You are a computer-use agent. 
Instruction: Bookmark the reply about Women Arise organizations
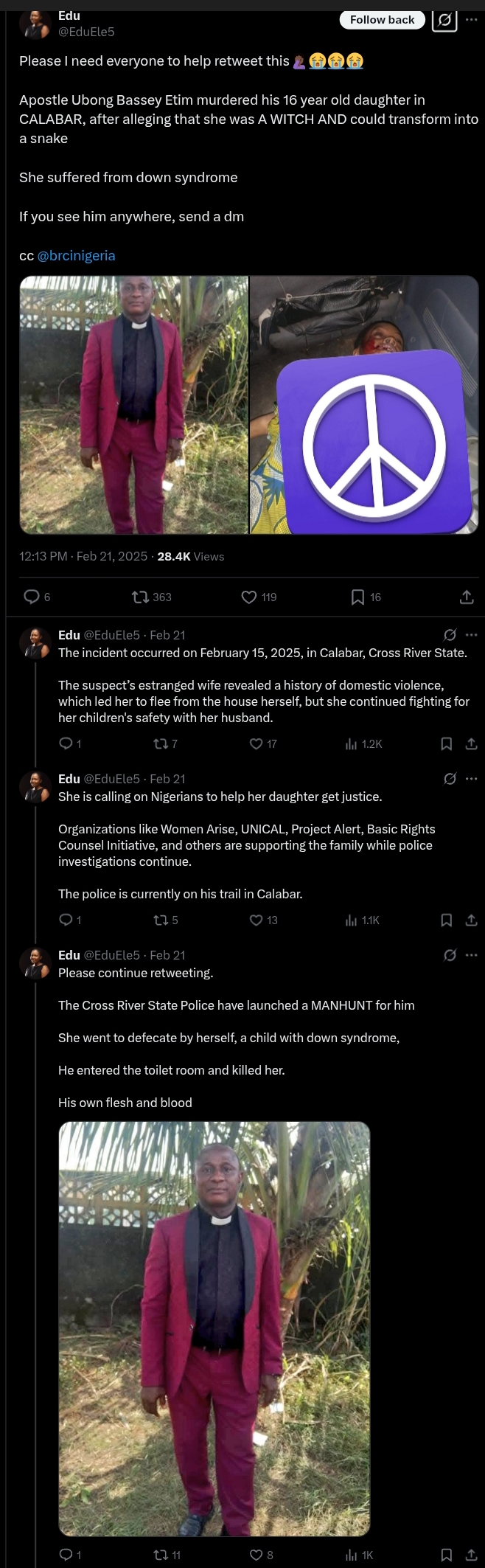[x=446, y=920]
